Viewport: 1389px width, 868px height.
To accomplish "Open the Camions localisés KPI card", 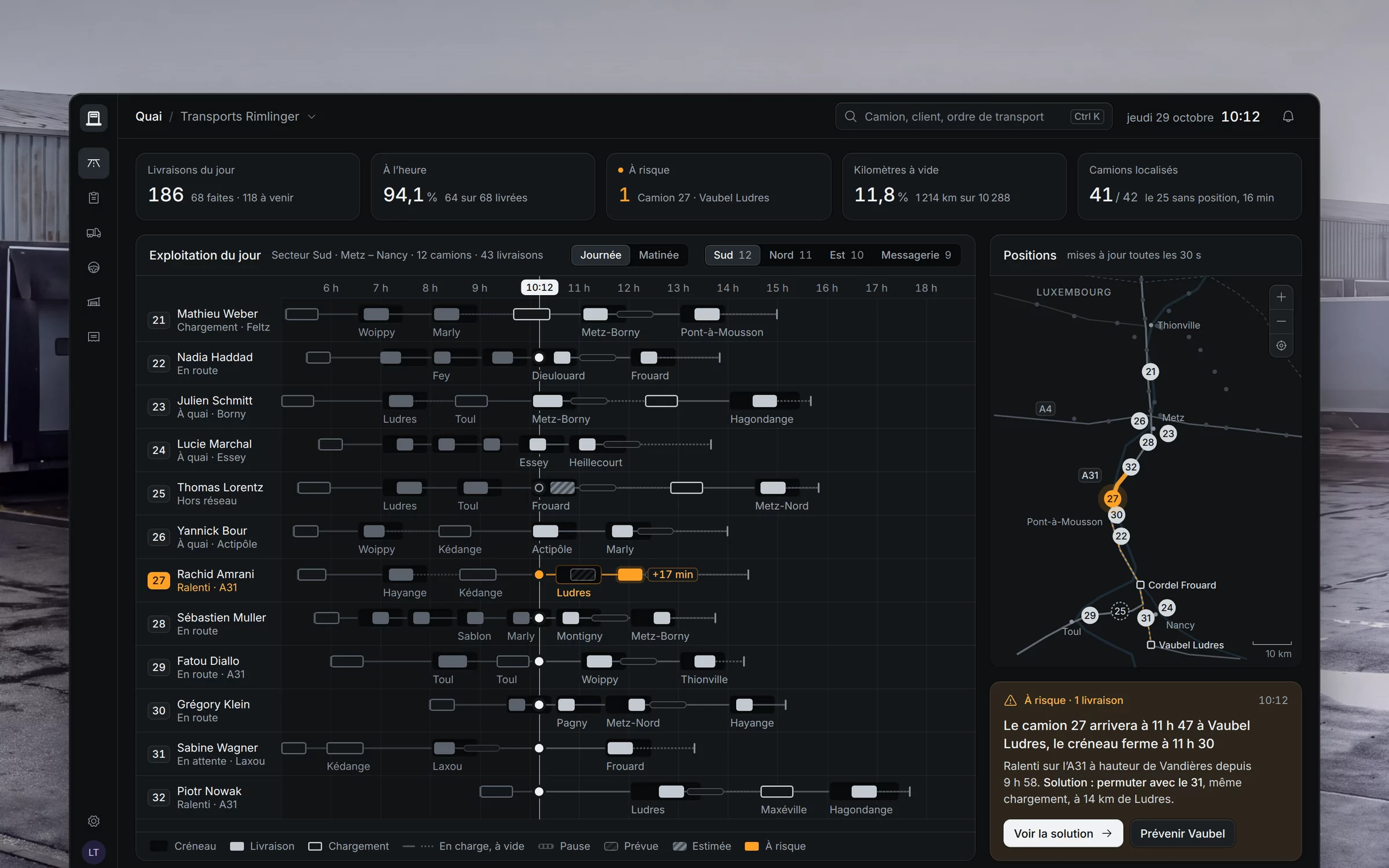I will (1189, 186).
